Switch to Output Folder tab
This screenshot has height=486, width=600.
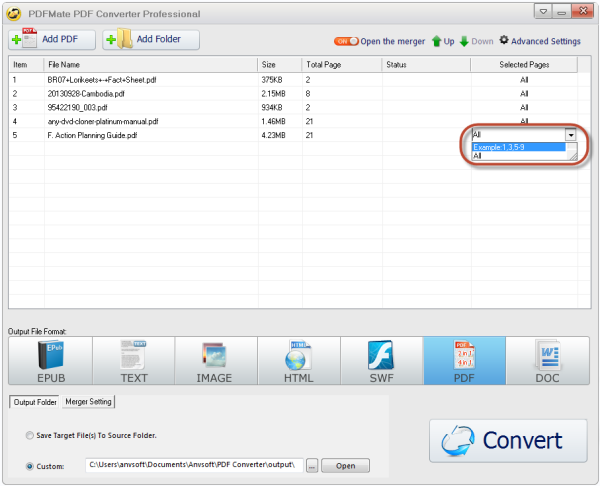(35, 402)
